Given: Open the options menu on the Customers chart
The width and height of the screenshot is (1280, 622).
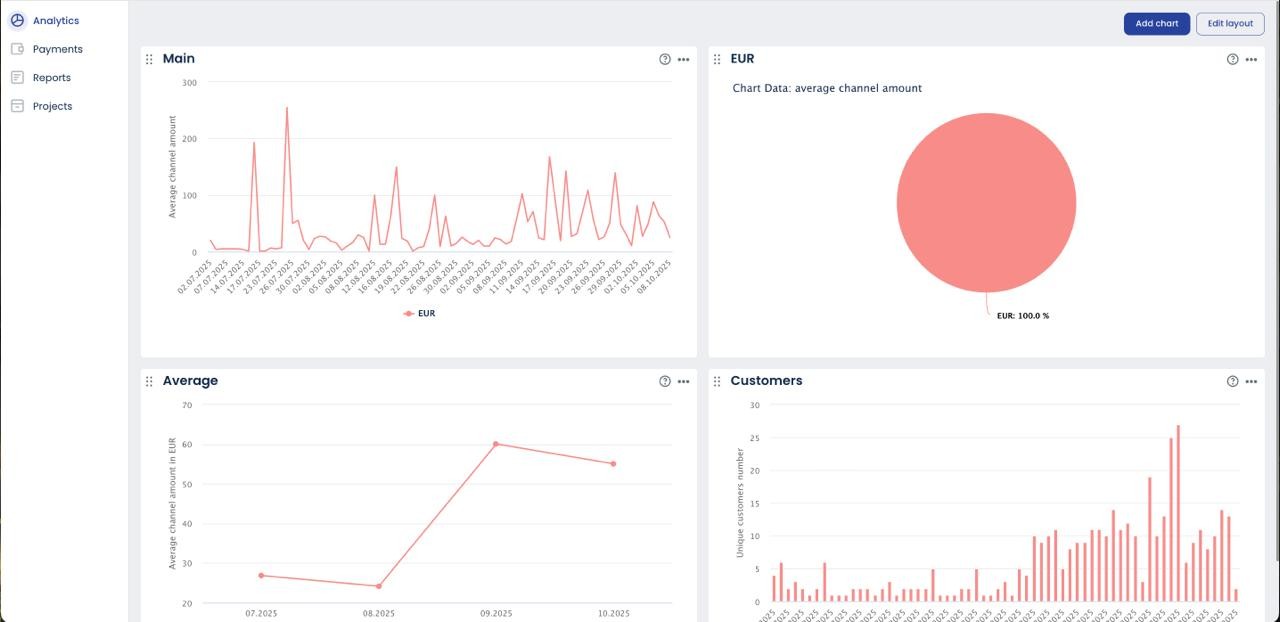Looking at the screenshot, I should [1251, 381].
